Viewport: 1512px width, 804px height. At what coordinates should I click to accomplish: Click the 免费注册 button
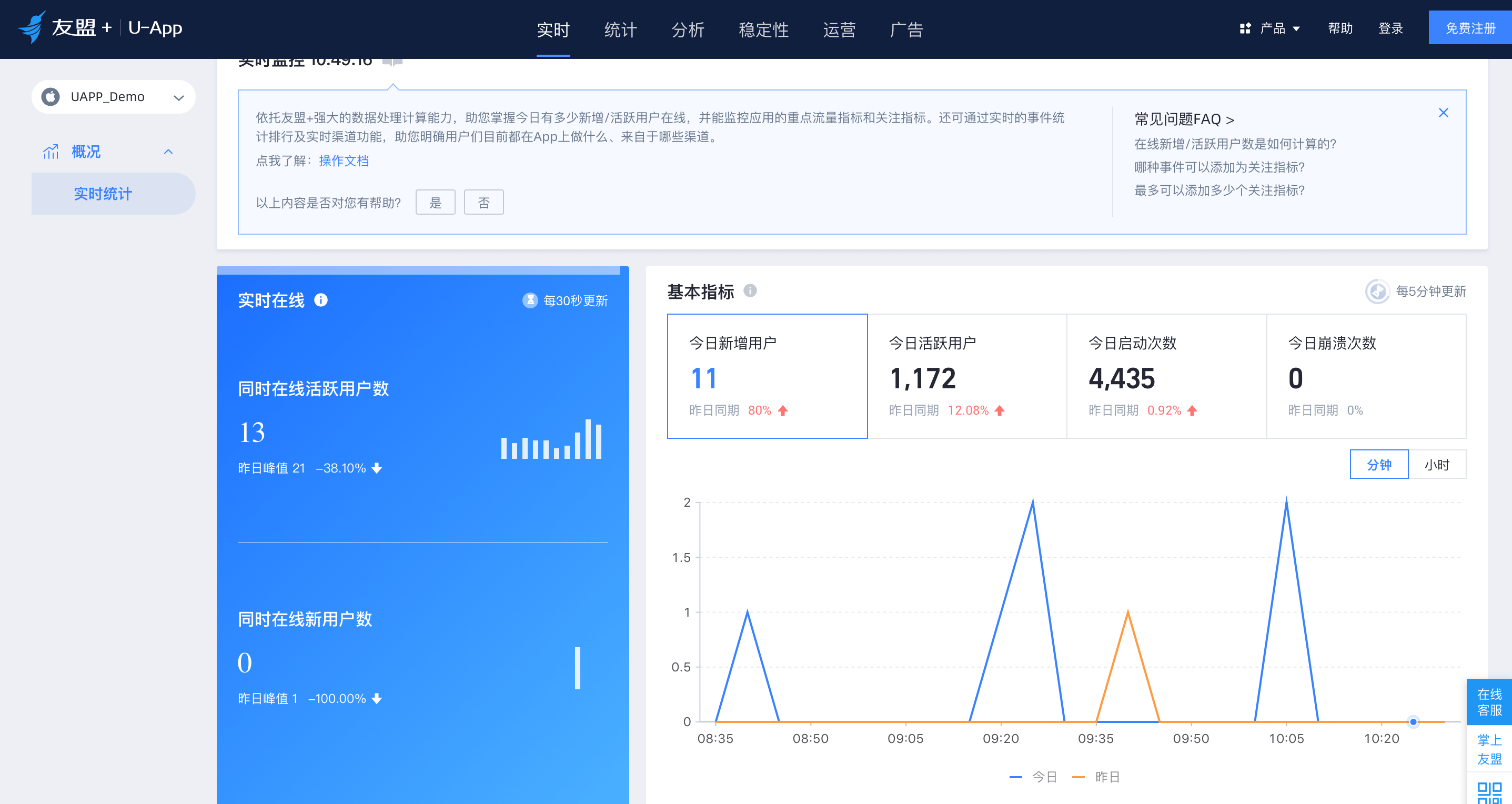click(x=1470, y=27)
